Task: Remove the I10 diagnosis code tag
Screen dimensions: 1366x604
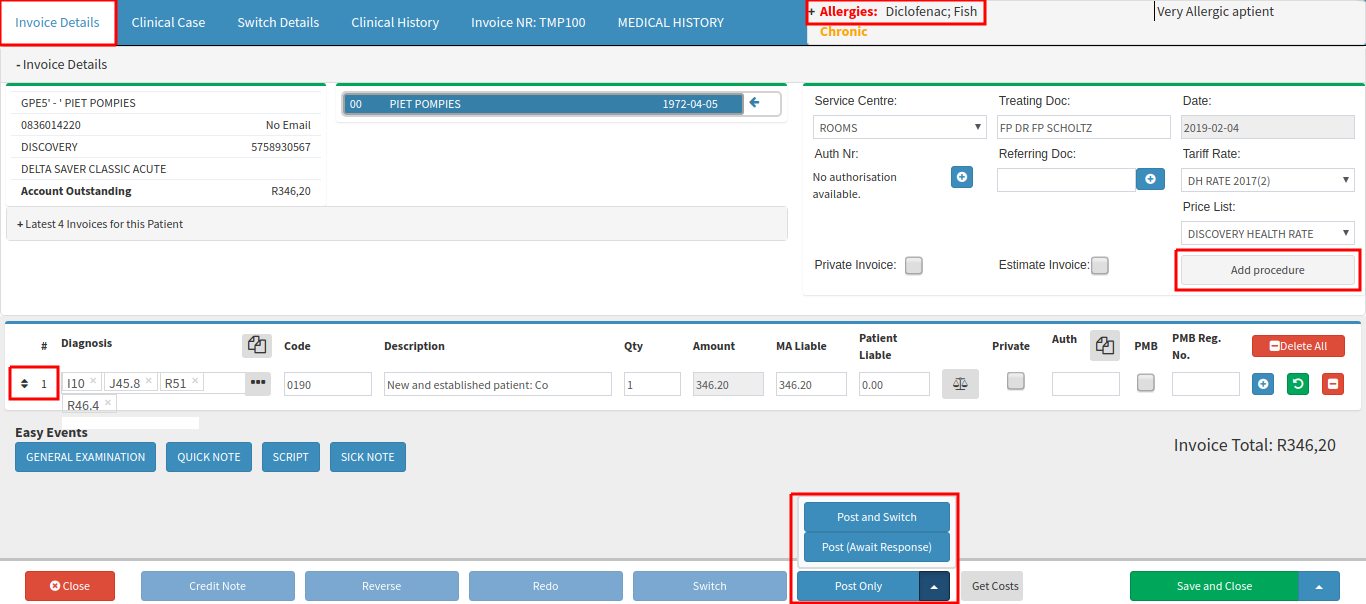Action: click(92, 381)
